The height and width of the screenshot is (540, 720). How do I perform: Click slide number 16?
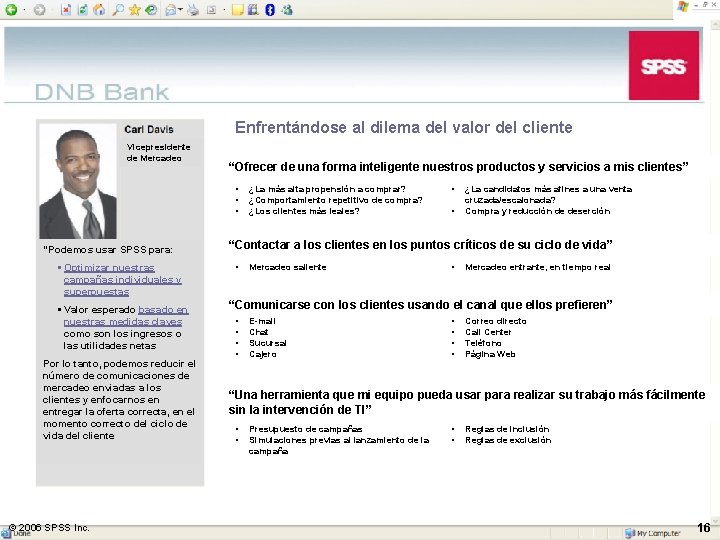[703, 528]
